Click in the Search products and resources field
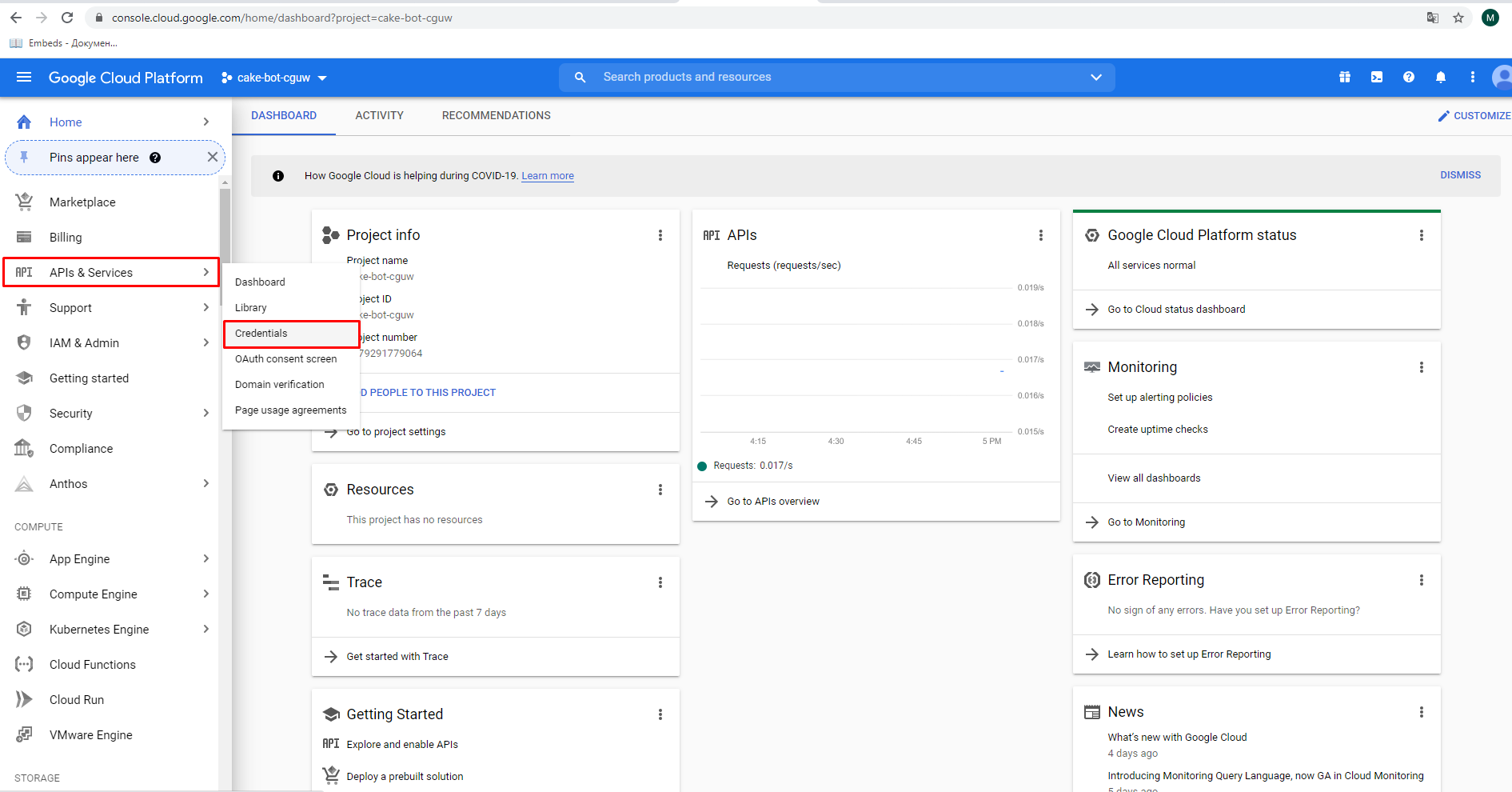This screenshot has height=792, width=1512. [836, 78]
